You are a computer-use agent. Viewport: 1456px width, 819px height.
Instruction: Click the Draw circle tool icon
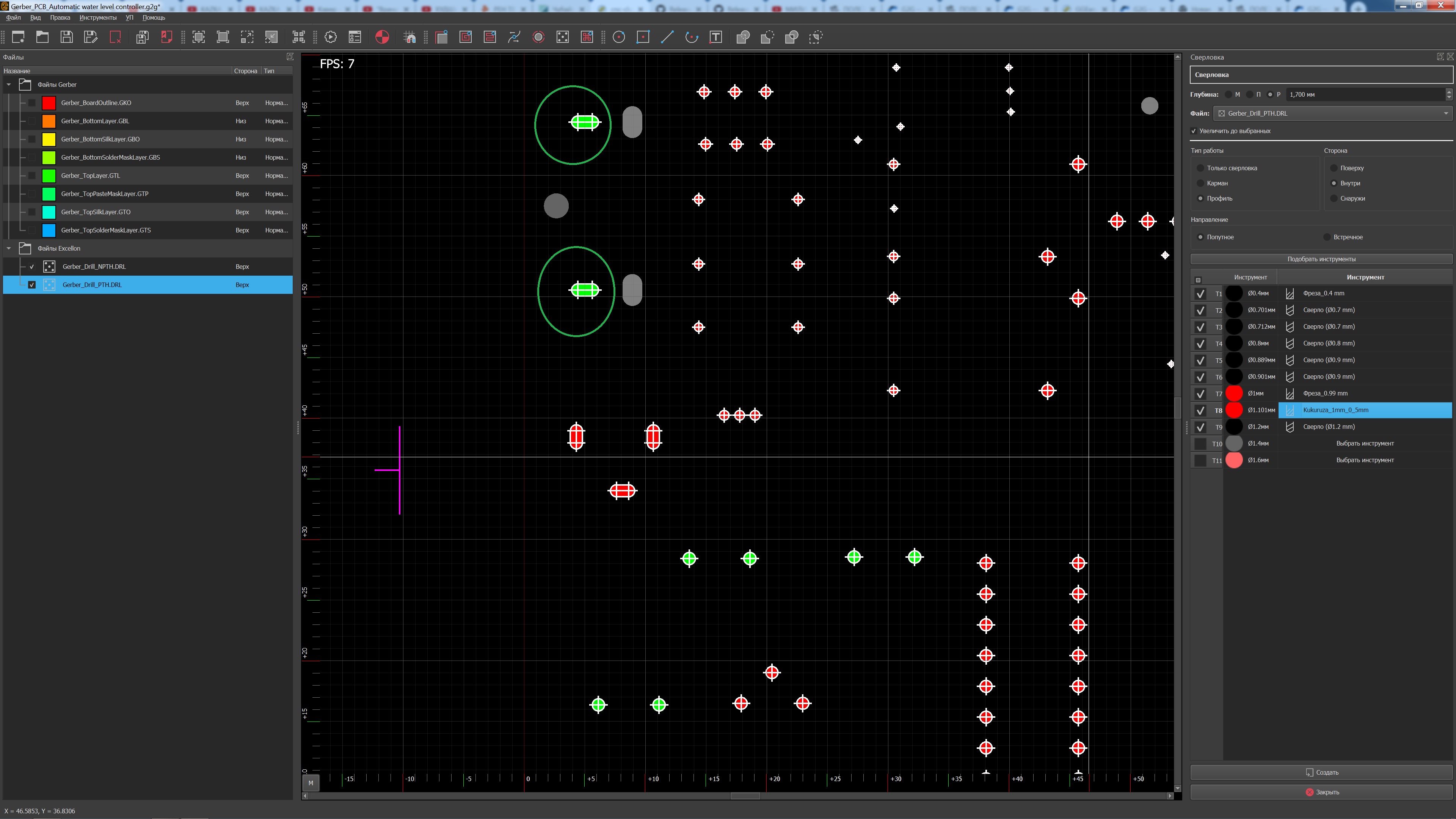click(x=619, y=37)
